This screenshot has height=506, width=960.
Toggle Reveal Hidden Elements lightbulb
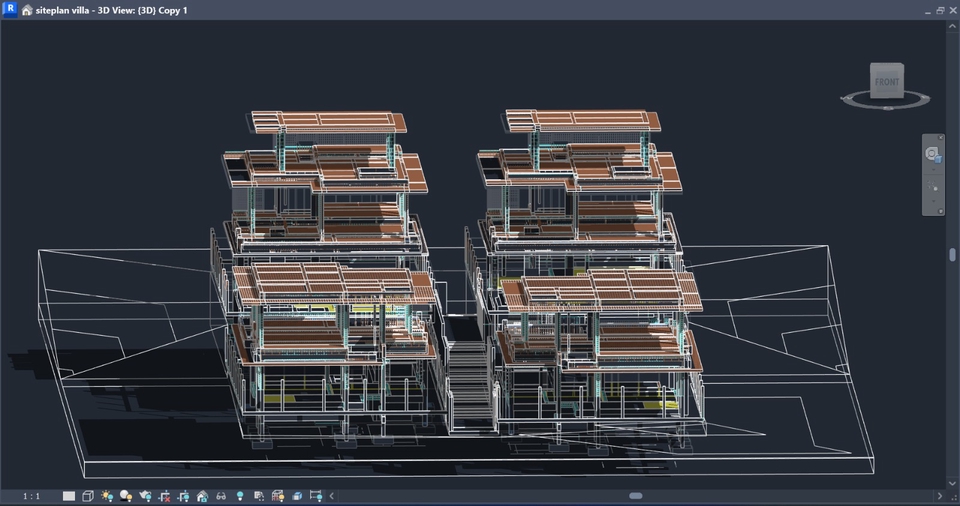click(240, 496)
